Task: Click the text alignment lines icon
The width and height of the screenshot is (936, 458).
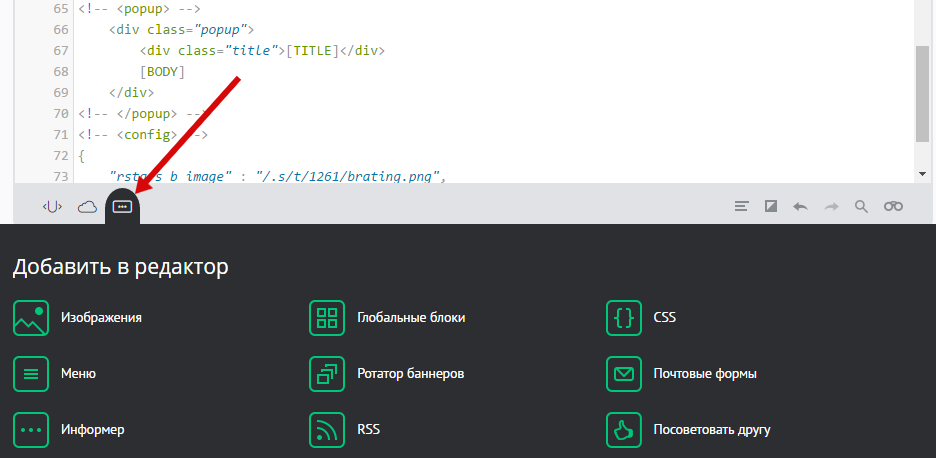Action: click(x=741, y=207)
